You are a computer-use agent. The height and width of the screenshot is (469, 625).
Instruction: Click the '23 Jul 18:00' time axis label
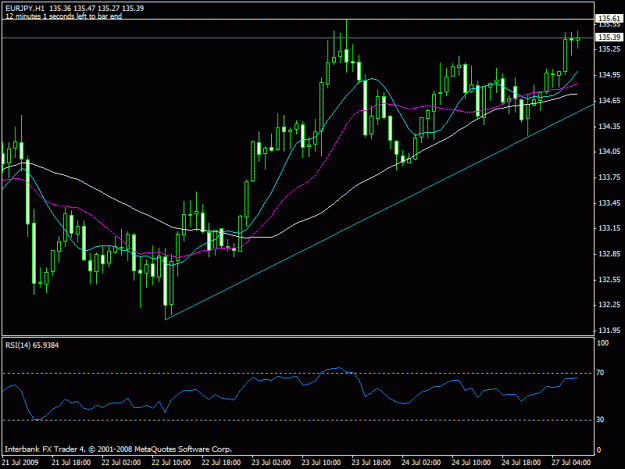[371, 462]
